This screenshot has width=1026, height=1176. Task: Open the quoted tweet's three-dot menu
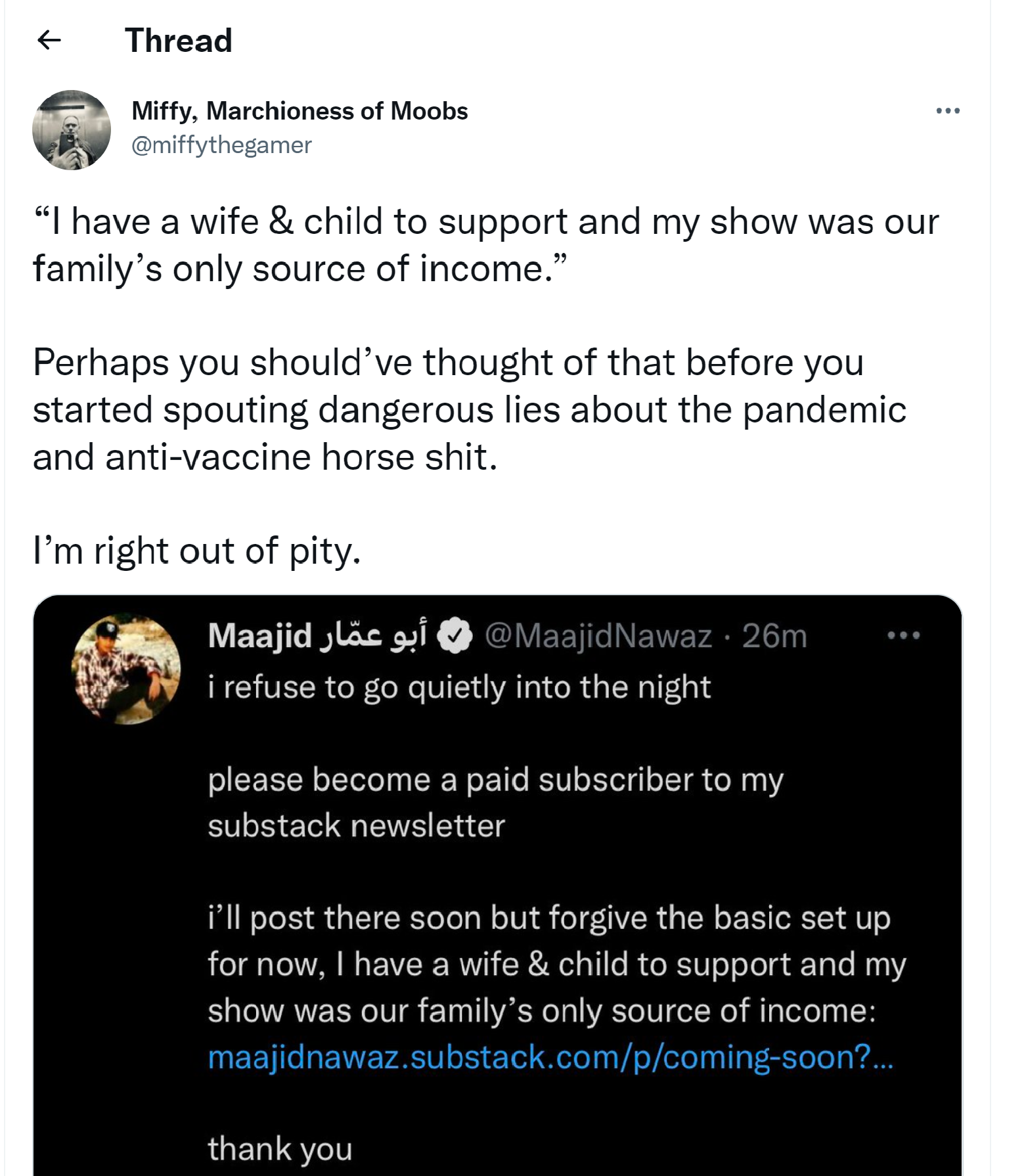903,635
